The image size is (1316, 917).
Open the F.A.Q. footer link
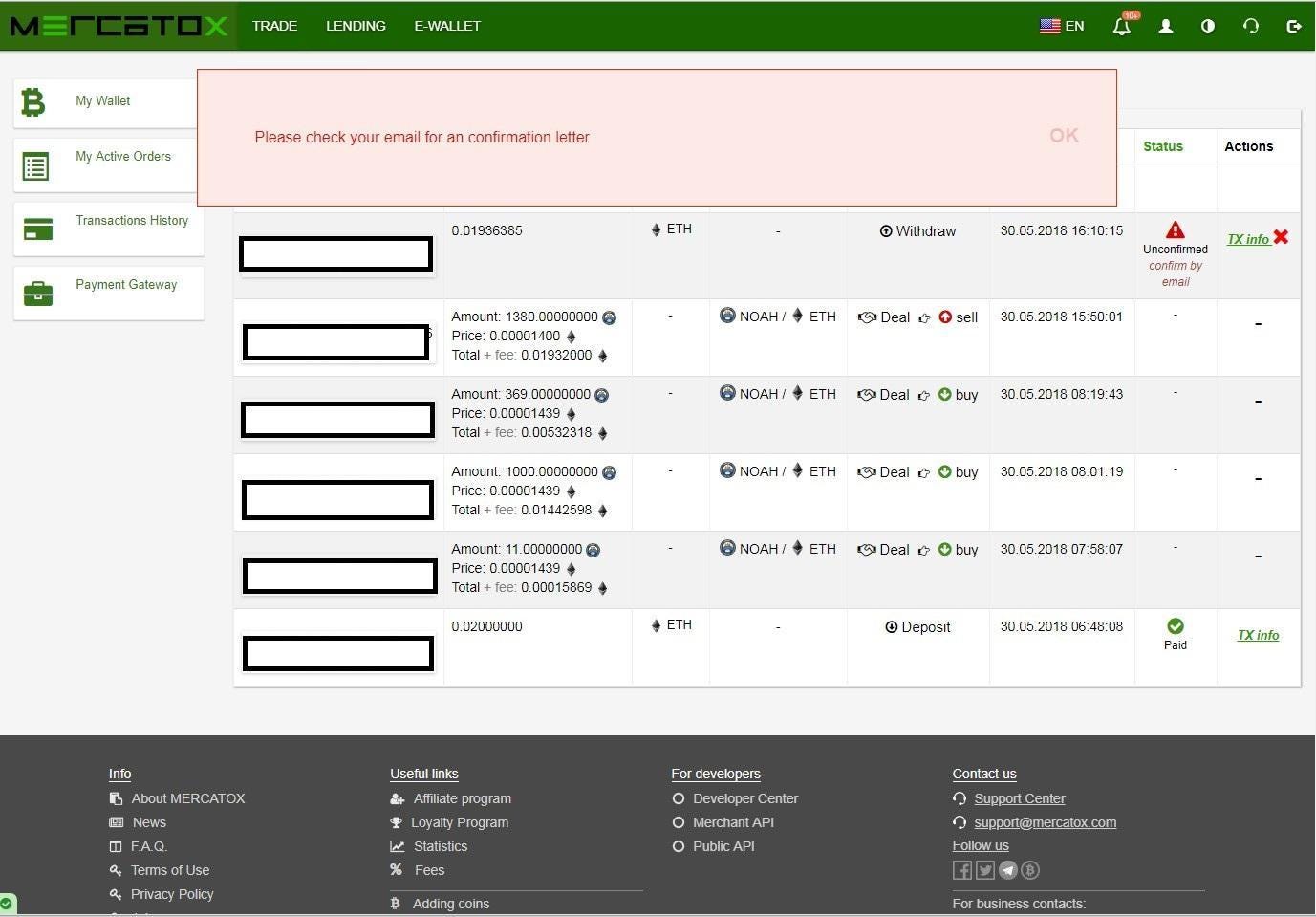149,846
